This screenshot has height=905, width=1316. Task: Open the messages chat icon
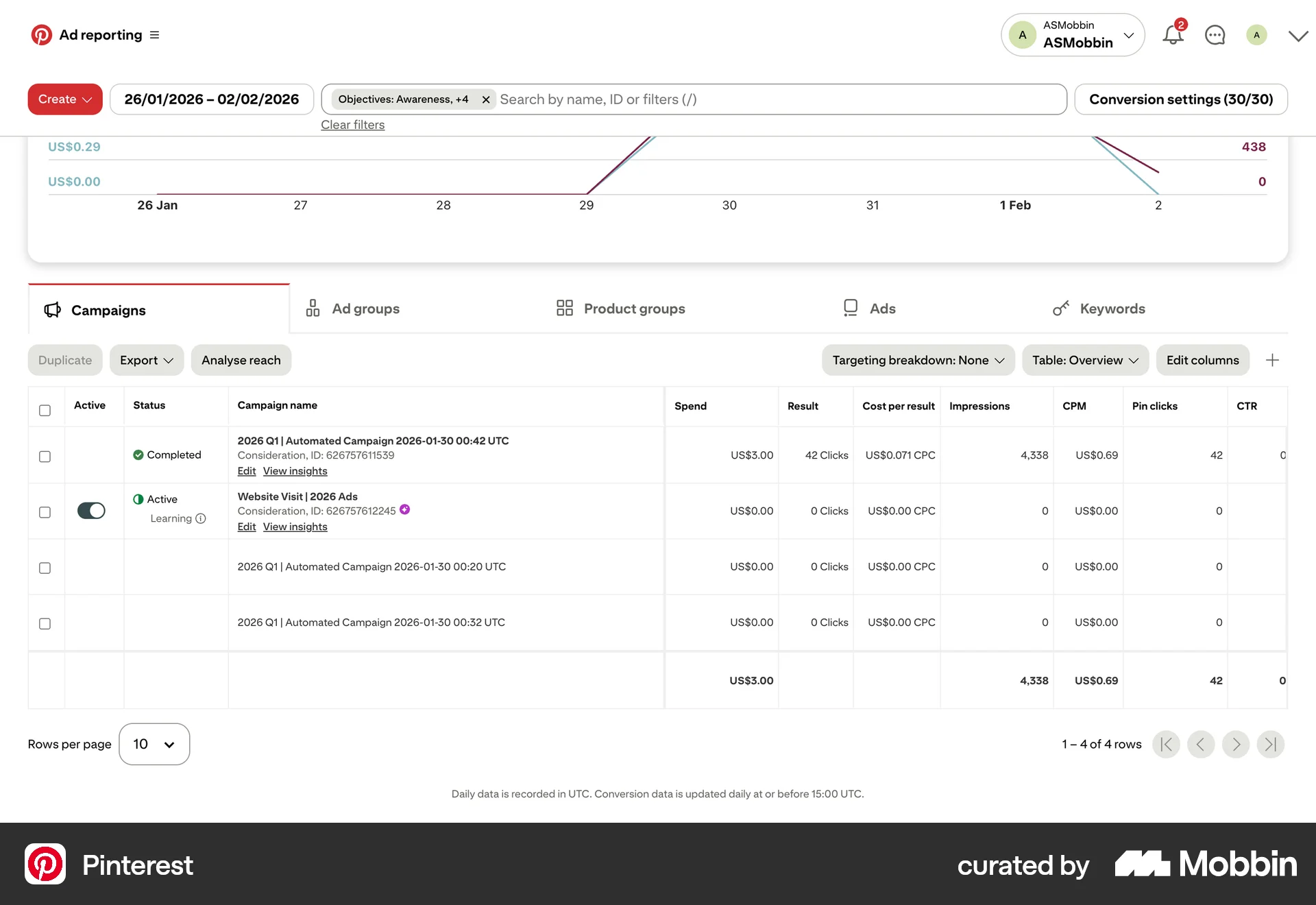click(1215, 35)
